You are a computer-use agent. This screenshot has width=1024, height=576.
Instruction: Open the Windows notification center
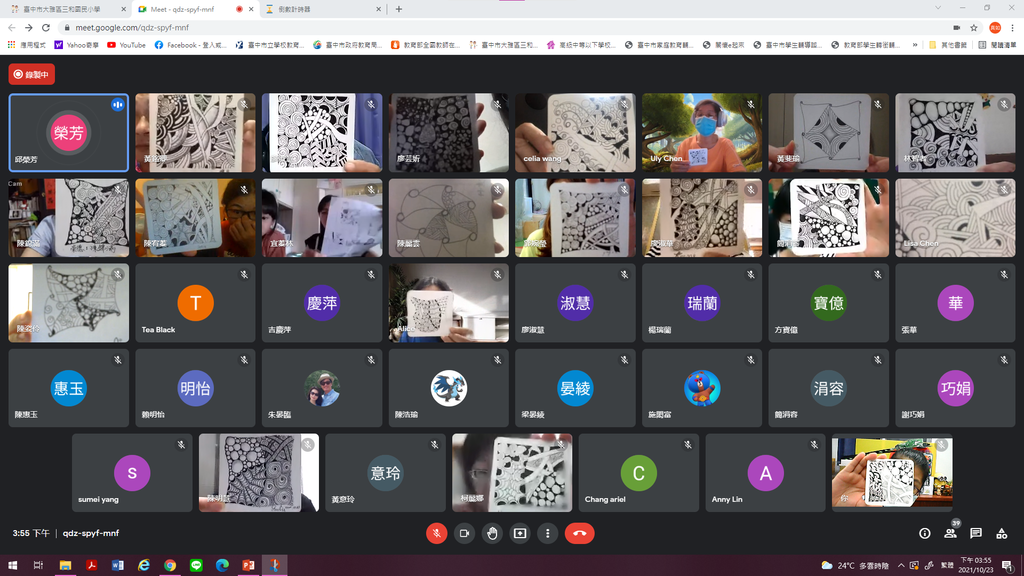1008,566
